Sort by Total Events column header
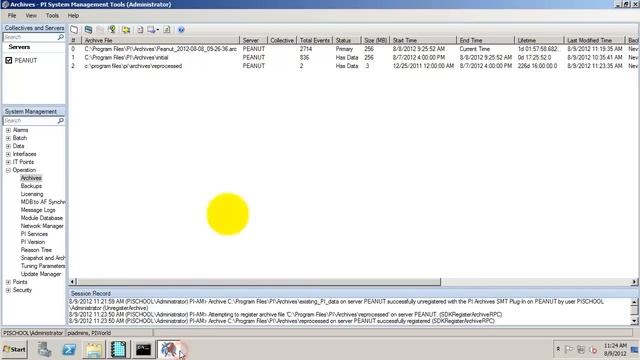Image resolution: width=640 pixels, height=360 pixels. 315,40
